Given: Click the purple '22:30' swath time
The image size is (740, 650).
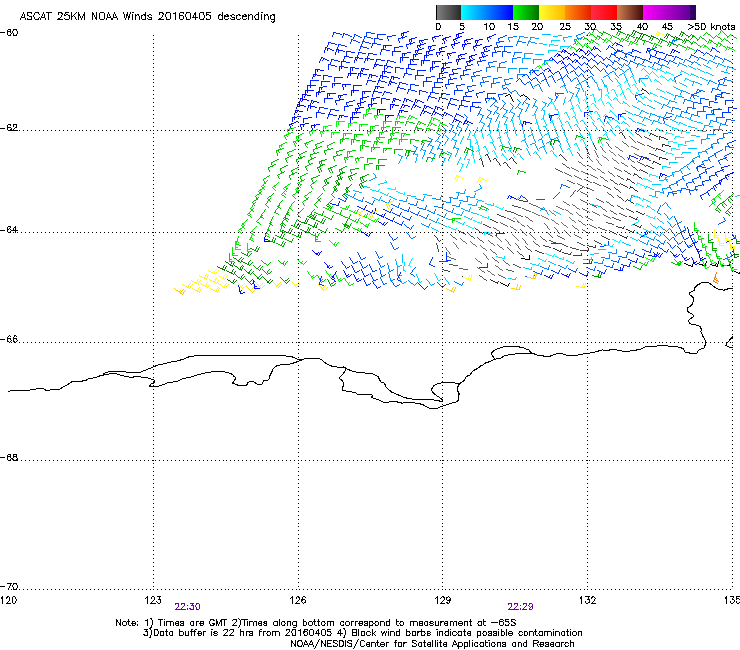Looking at the screenshot, I should pyautogui.click(x=187, y=607).
